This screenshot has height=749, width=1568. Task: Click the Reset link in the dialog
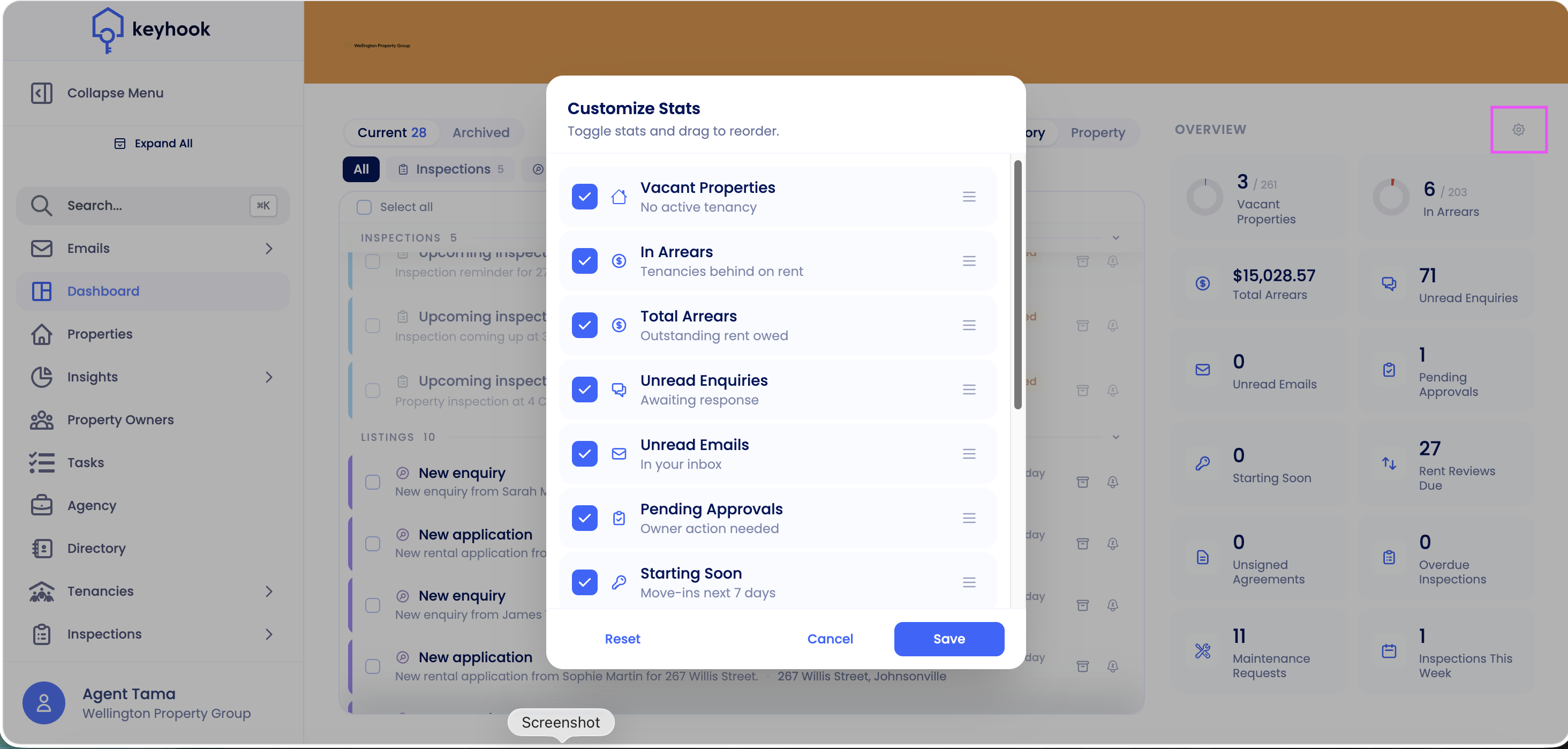click(622, 639)
